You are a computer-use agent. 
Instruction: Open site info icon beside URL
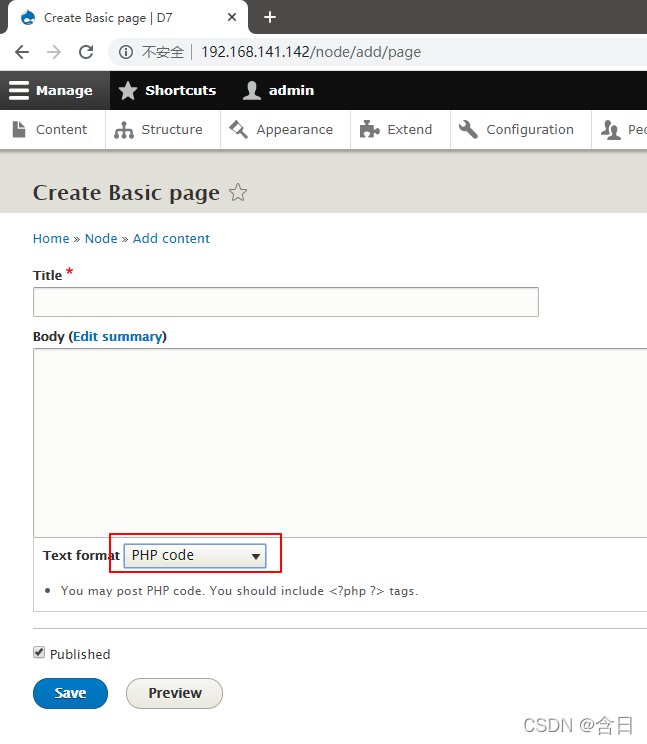coord(126,52)
